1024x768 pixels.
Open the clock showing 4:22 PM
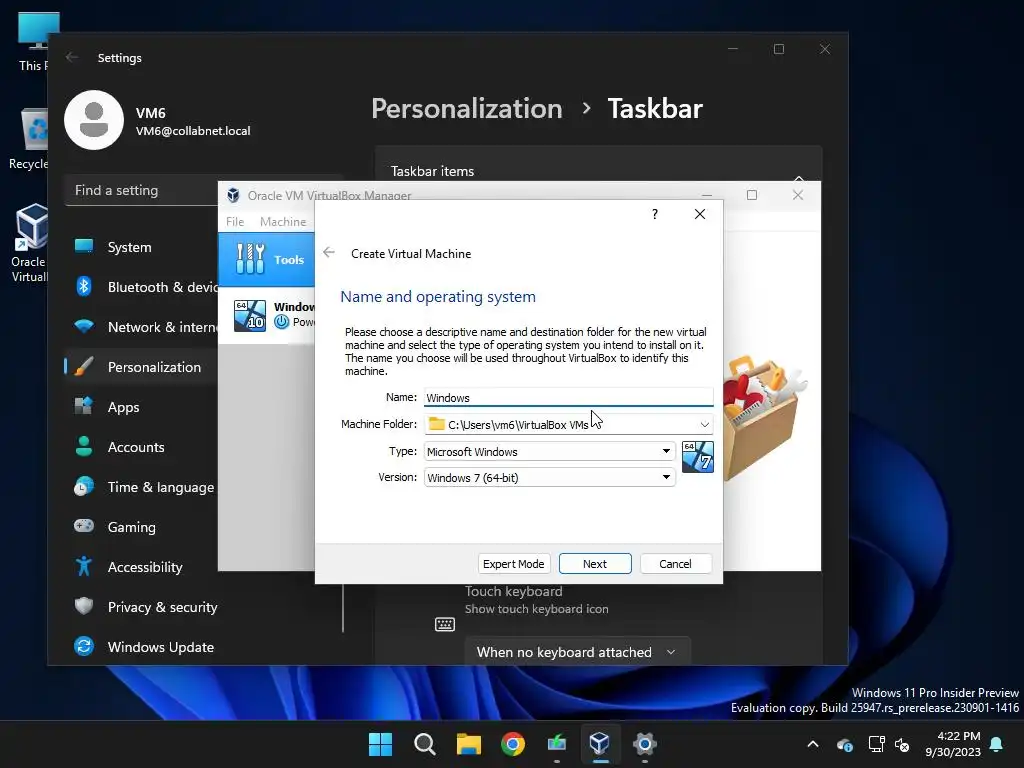tap(953, 744)
